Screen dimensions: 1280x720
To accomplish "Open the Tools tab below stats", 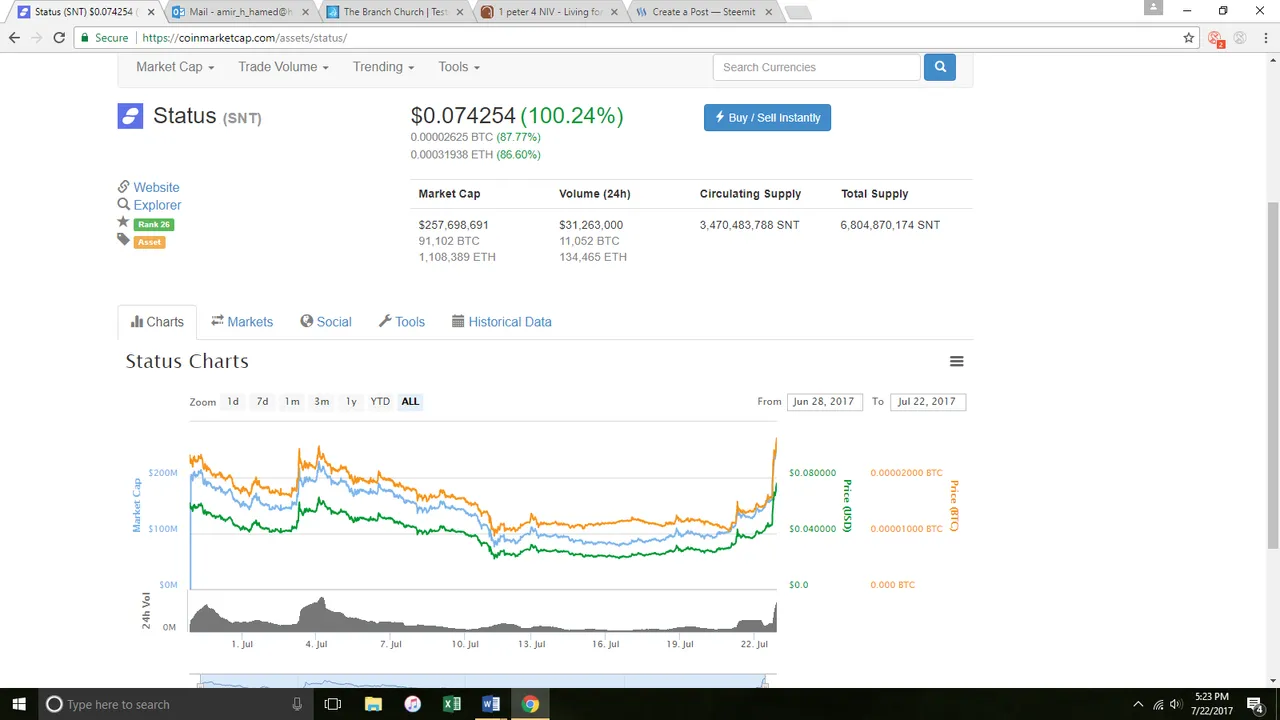I will (402, 322).
